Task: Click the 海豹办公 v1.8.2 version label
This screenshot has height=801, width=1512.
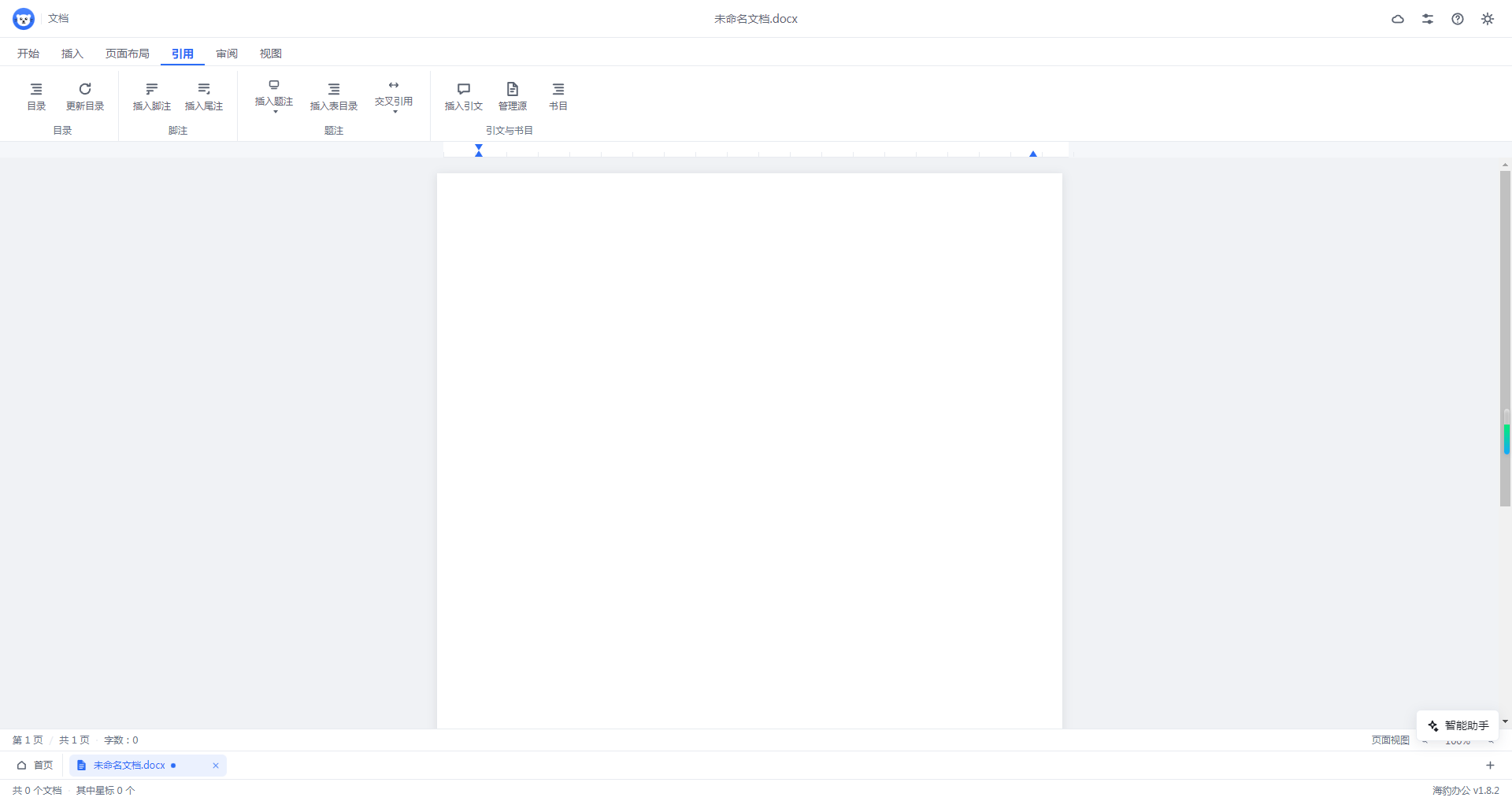Action: 1466,790
